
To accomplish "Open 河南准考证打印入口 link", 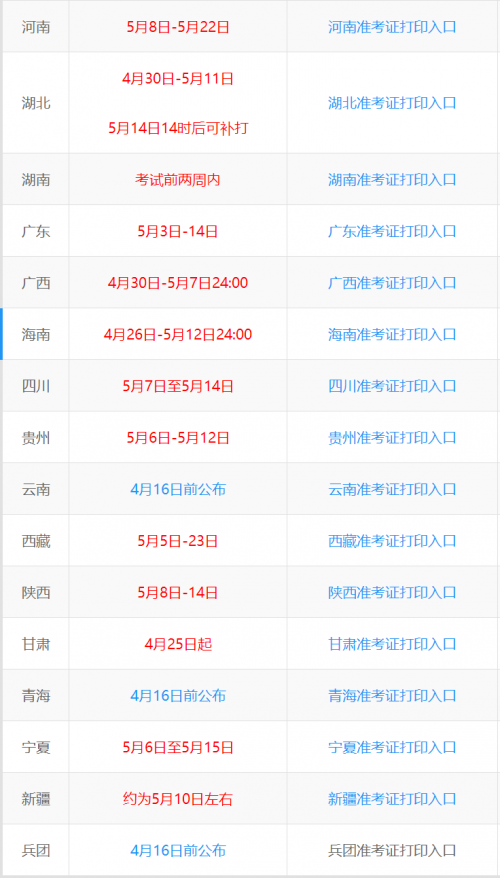I will click(392, 27).
